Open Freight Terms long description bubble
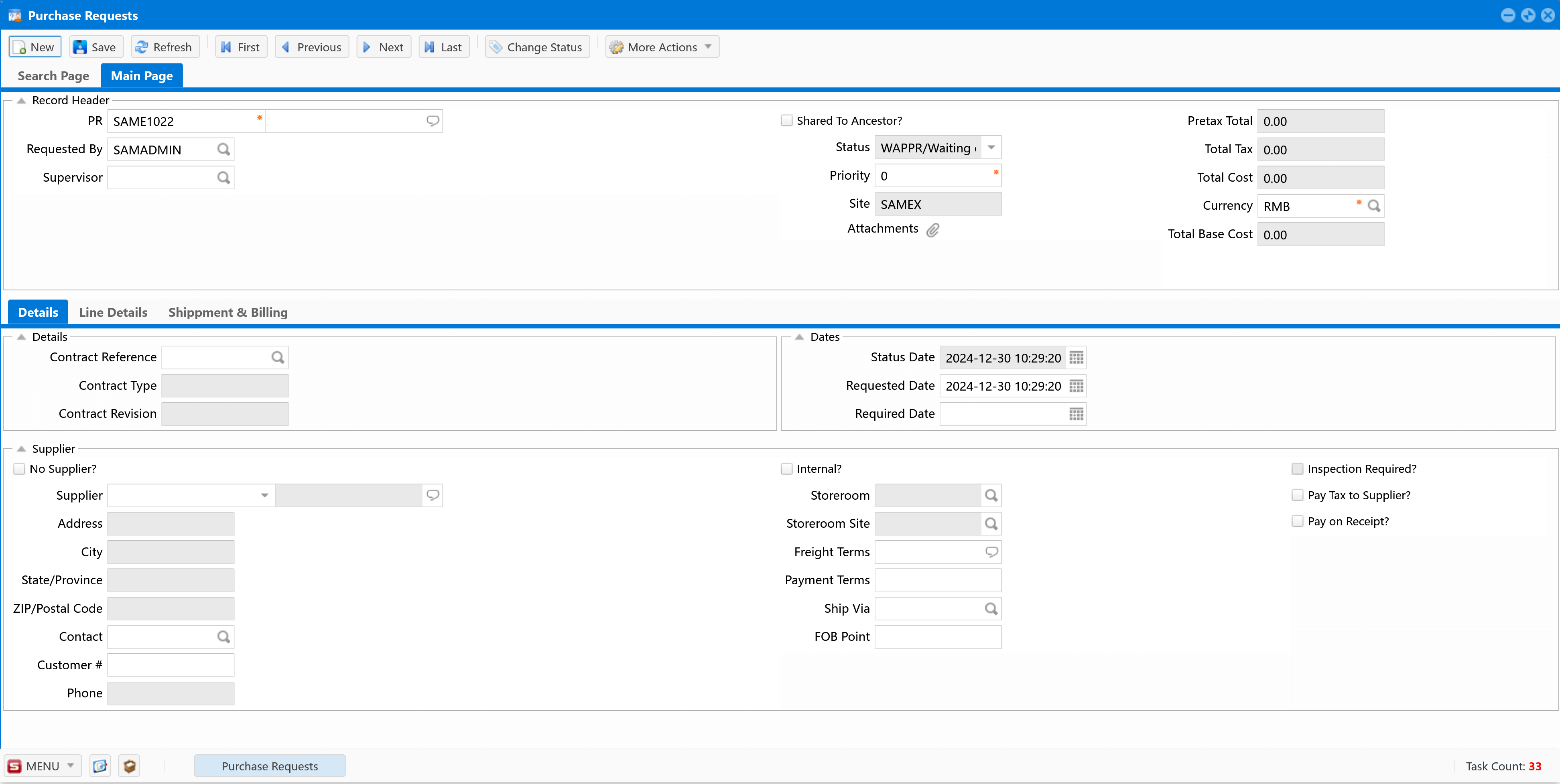The width and height of the screenshot is (1560, 784). click(x=991, y=551)
